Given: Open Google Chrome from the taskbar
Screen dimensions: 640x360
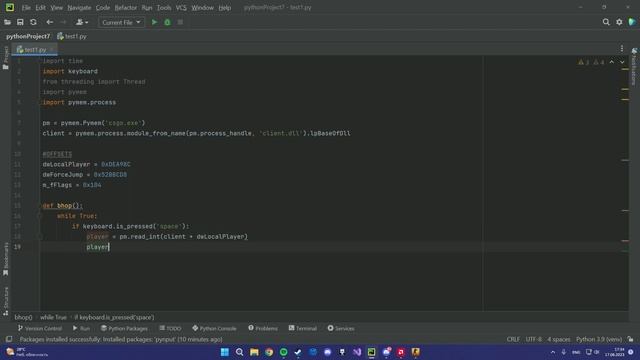Looking at the screenshot, I should pos(269,352).
